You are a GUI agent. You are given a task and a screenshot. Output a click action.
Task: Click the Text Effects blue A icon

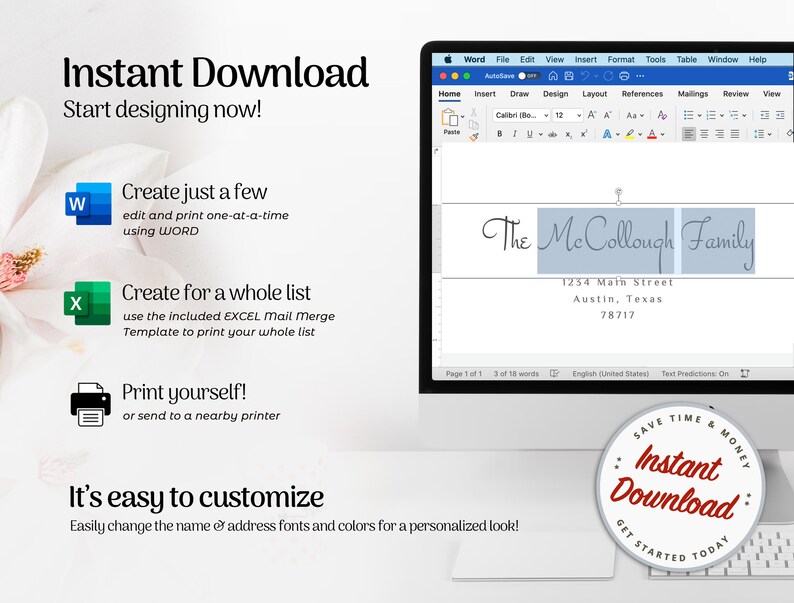click(607, 134)
